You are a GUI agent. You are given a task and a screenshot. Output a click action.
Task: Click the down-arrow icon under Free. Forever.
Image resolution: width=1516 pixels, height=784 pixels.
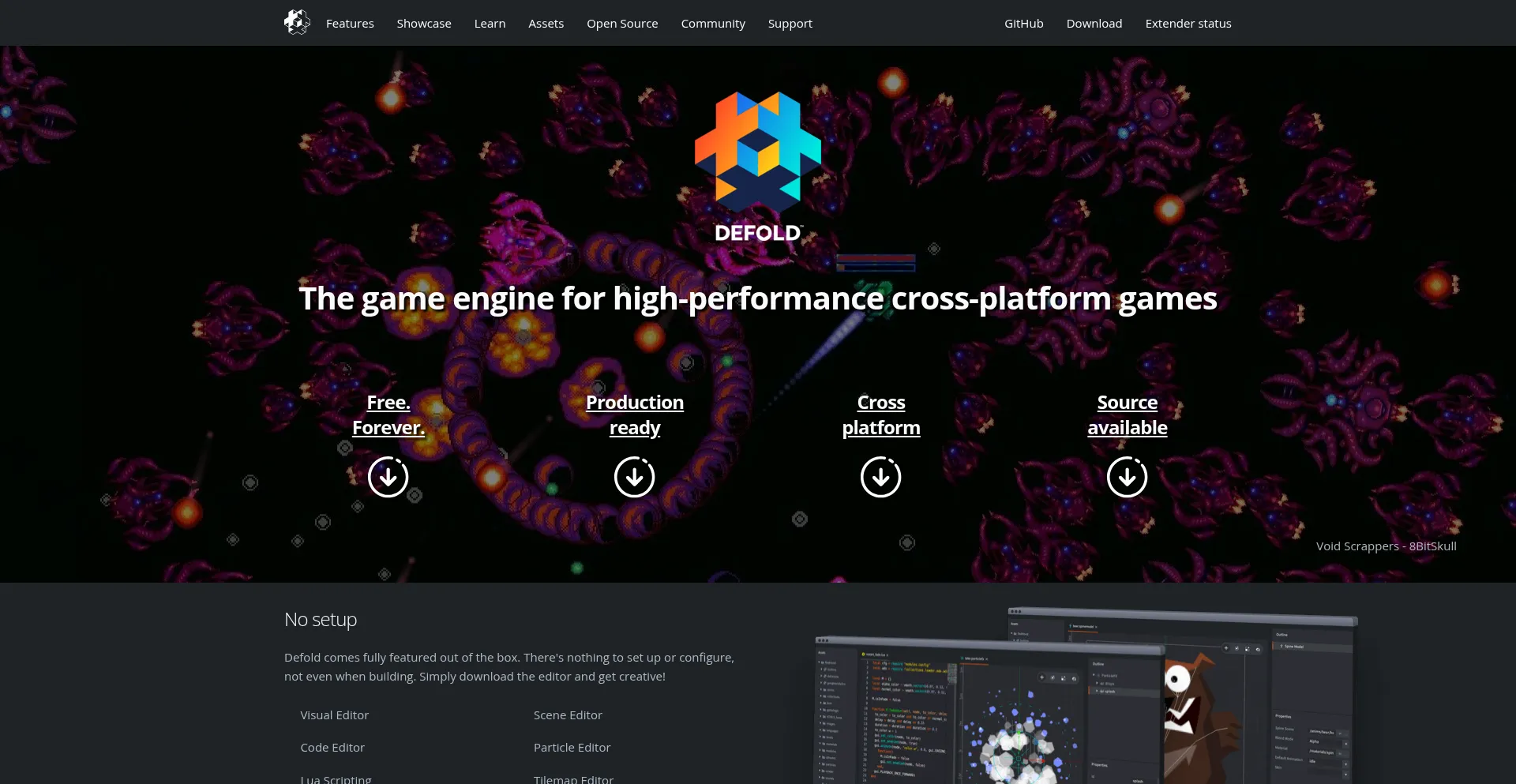coord(388,477)
